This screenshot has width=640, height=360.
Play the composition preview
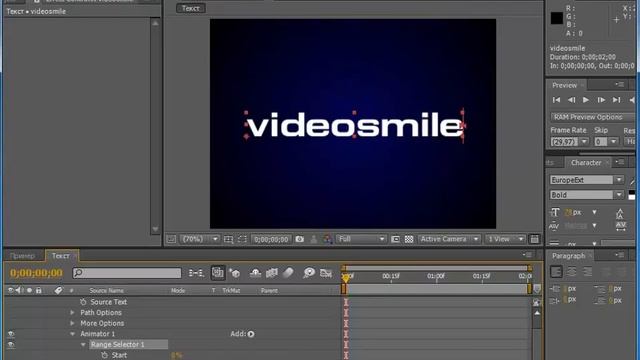(586, 100)
